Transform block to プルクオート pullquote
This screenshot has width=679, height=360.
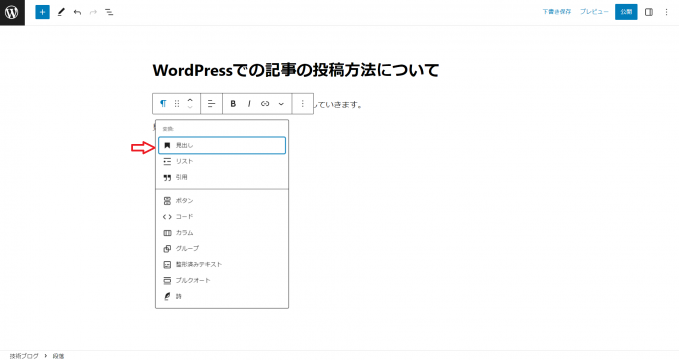click(x=222, y=280)
